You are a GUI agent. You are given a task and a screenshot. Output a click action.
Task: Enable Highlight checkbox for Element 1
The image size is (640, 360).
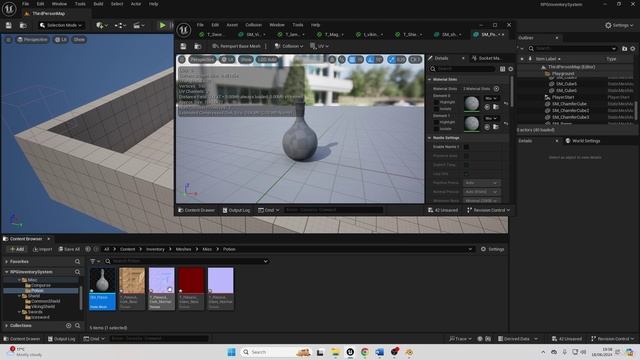436,122
